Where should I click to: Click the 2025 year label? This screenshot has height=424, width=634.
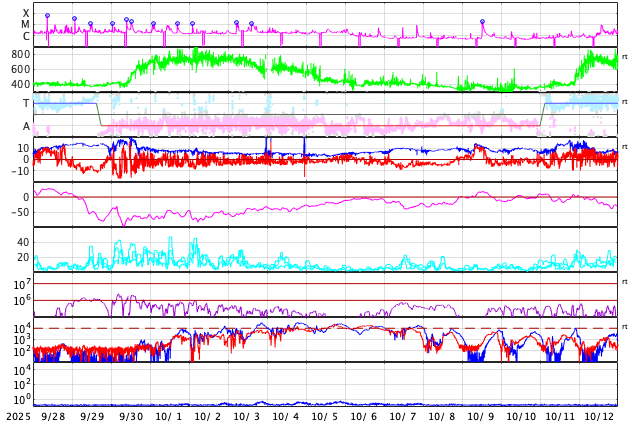pyautogui.click(x=18, y=416)
